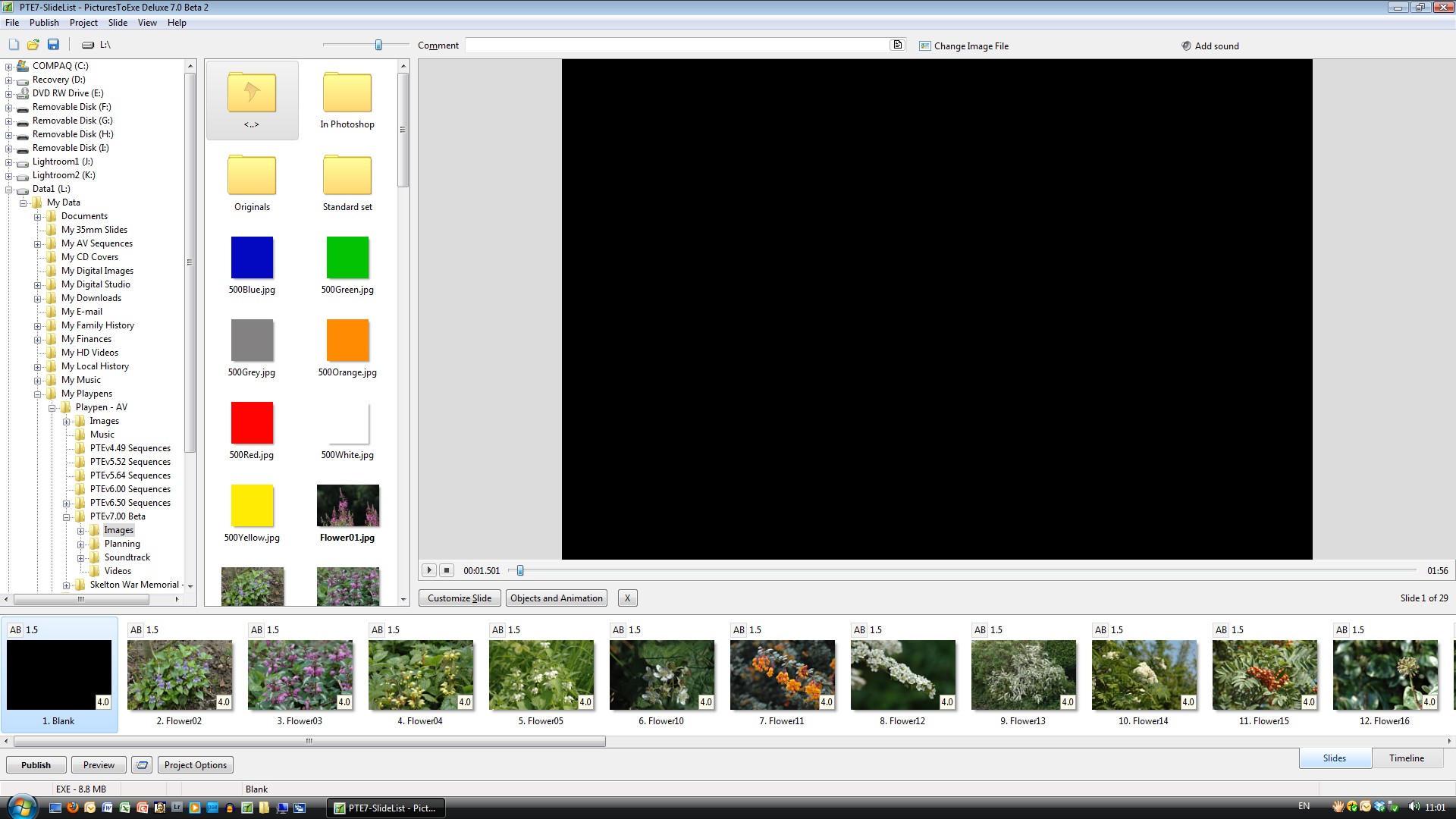Click the AB transition icon on Blank slide
The image size is (1456, 819).
[15, 630]
